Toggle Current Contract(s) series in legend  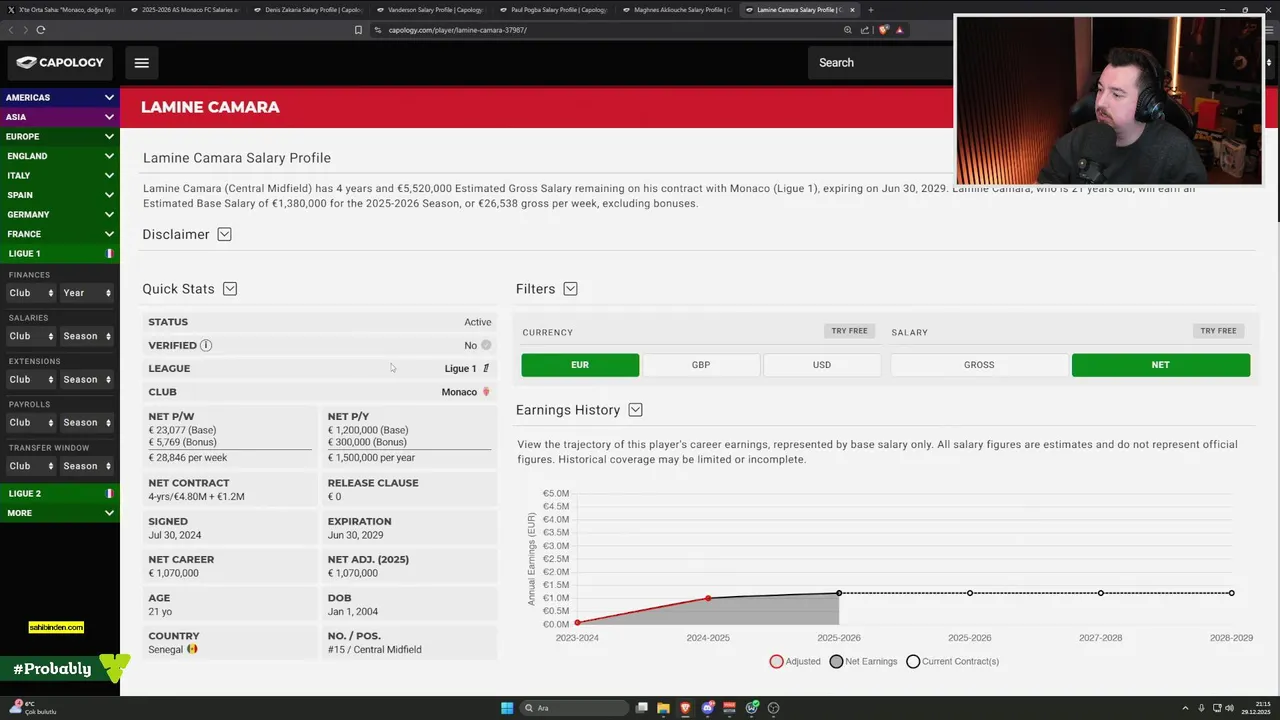[952, 661]
